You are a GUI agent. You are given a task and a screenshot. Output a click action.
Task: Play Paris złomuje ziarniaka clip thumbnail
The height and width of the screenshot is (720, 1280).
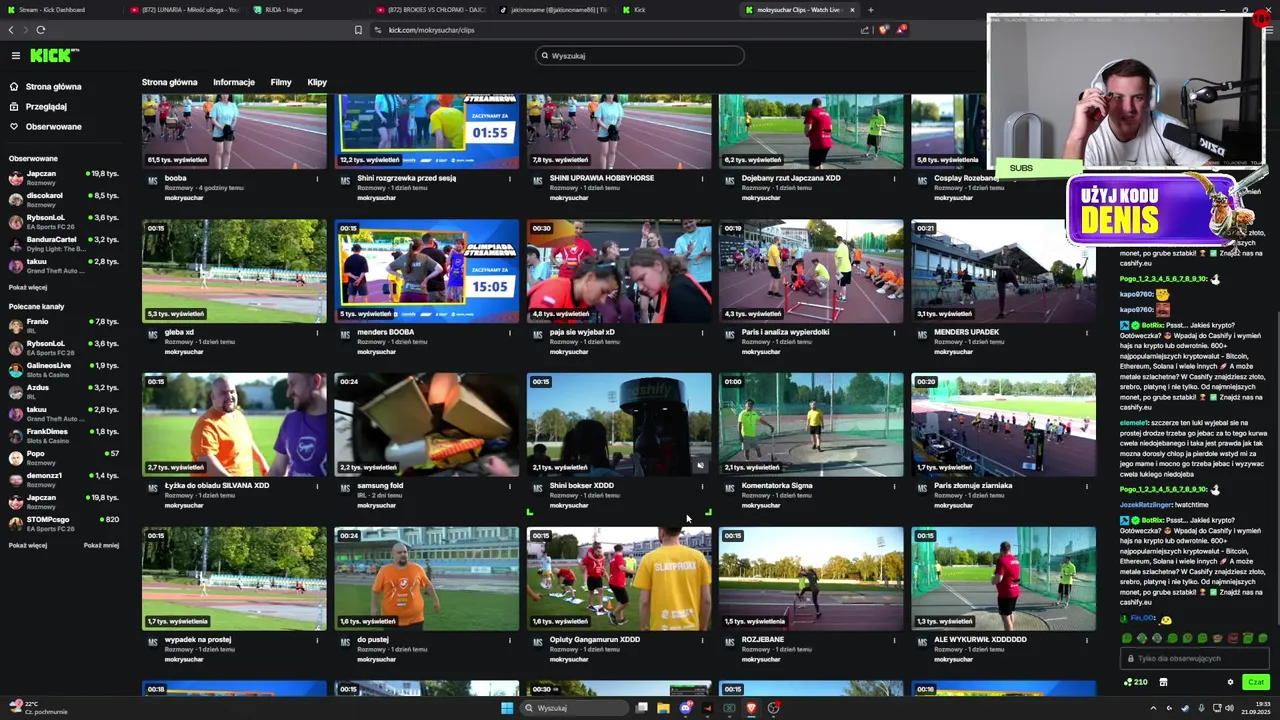pyautogui.click(x=1003, y=425)
